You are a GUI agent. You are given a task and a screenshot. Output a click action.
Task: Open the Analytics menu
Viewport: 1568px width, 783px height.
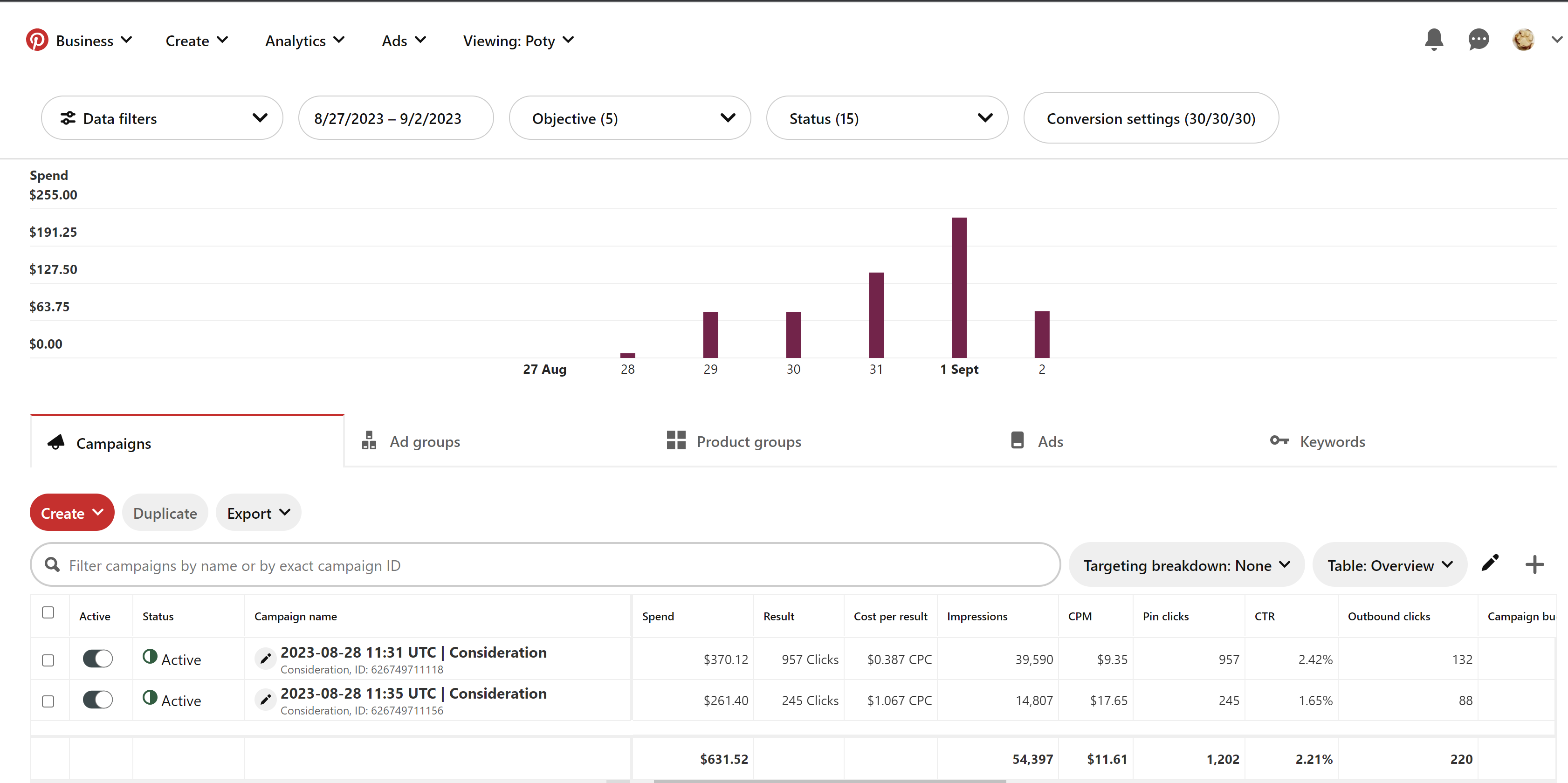tap(305, 40)
